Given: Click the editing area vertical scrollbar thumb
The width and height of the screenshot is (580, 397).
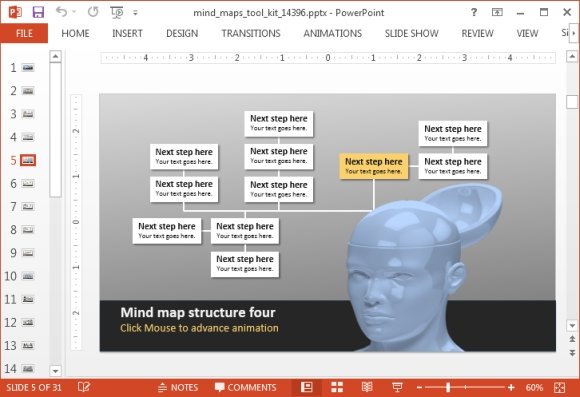Looking at the screenshot, I should tap(572, 102).
